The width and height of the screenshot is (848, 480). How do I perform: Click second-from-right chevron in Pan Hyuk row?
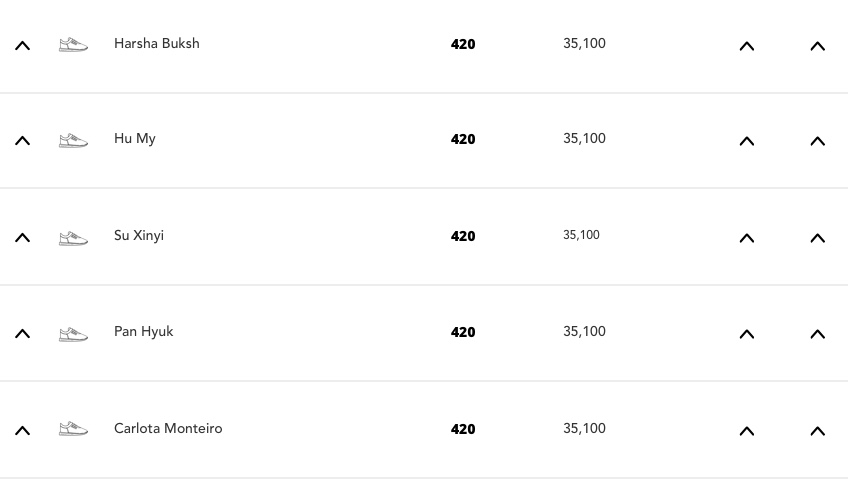[x=746, y=334]
